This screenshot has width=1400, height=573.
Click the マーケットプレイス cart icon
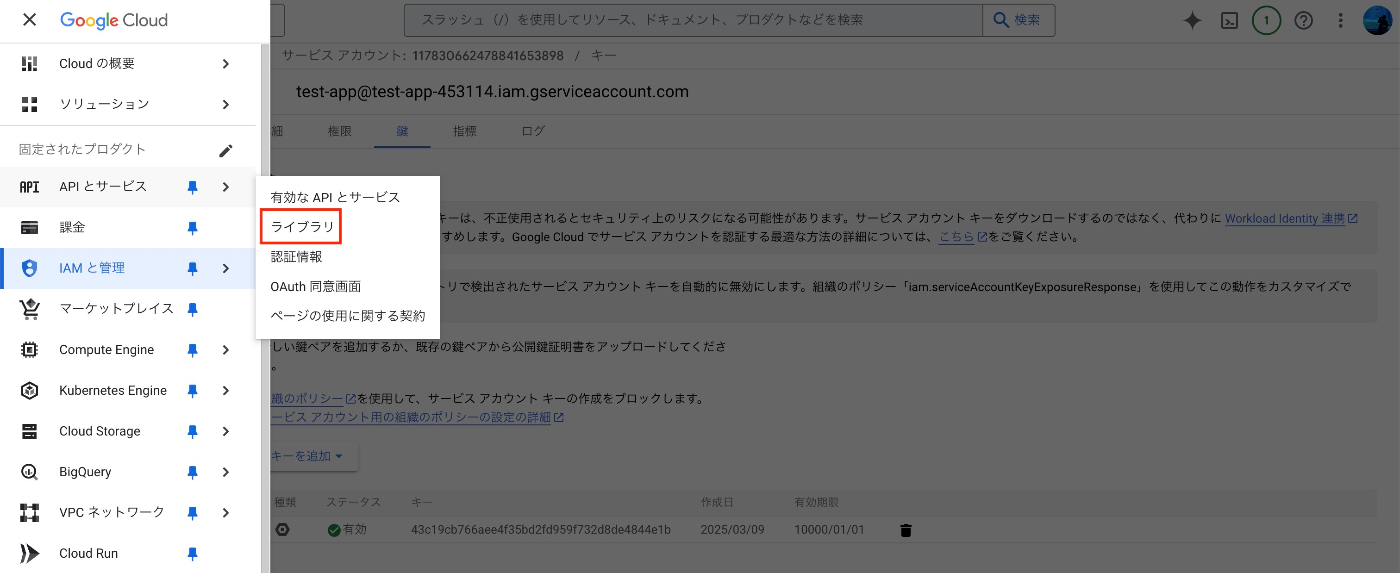[x=29, y=309]
